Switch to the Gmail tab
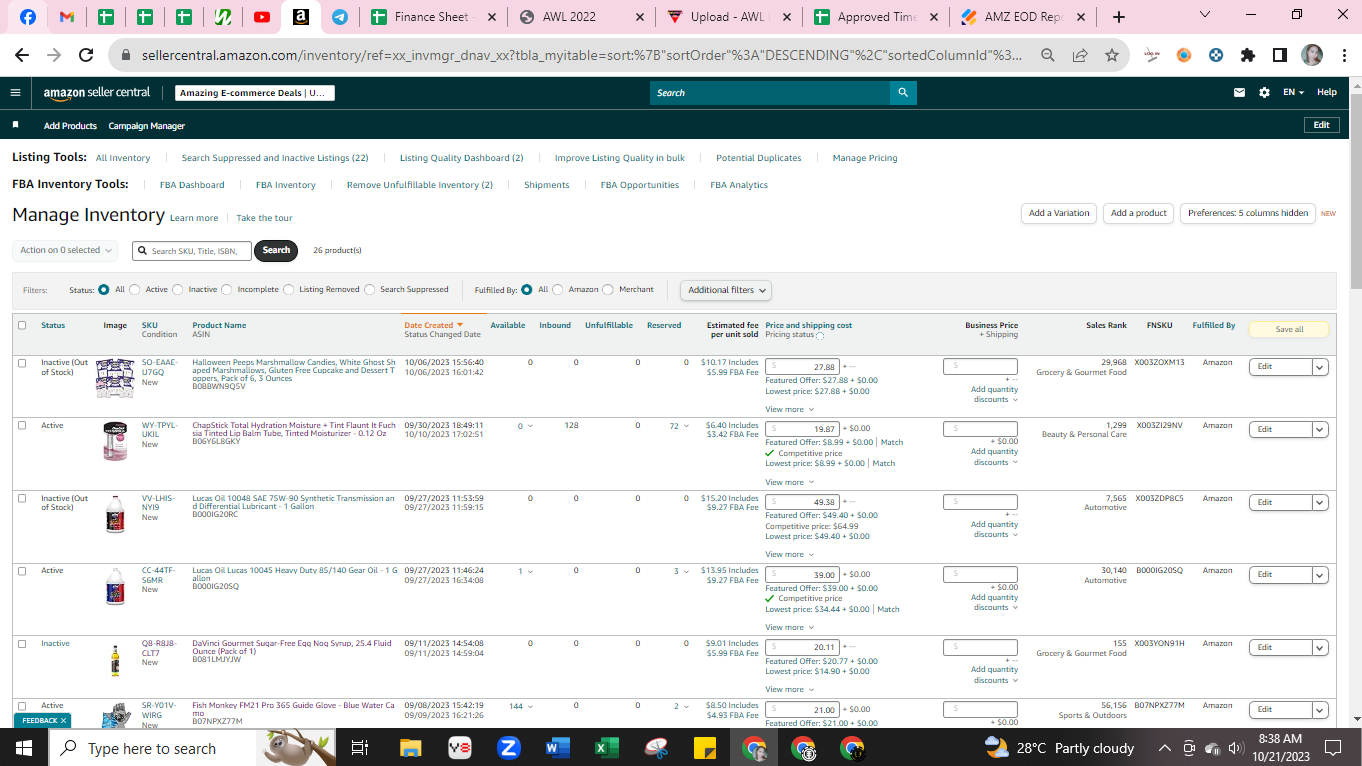The image size is (1362, 766). [x=67, y=17]
